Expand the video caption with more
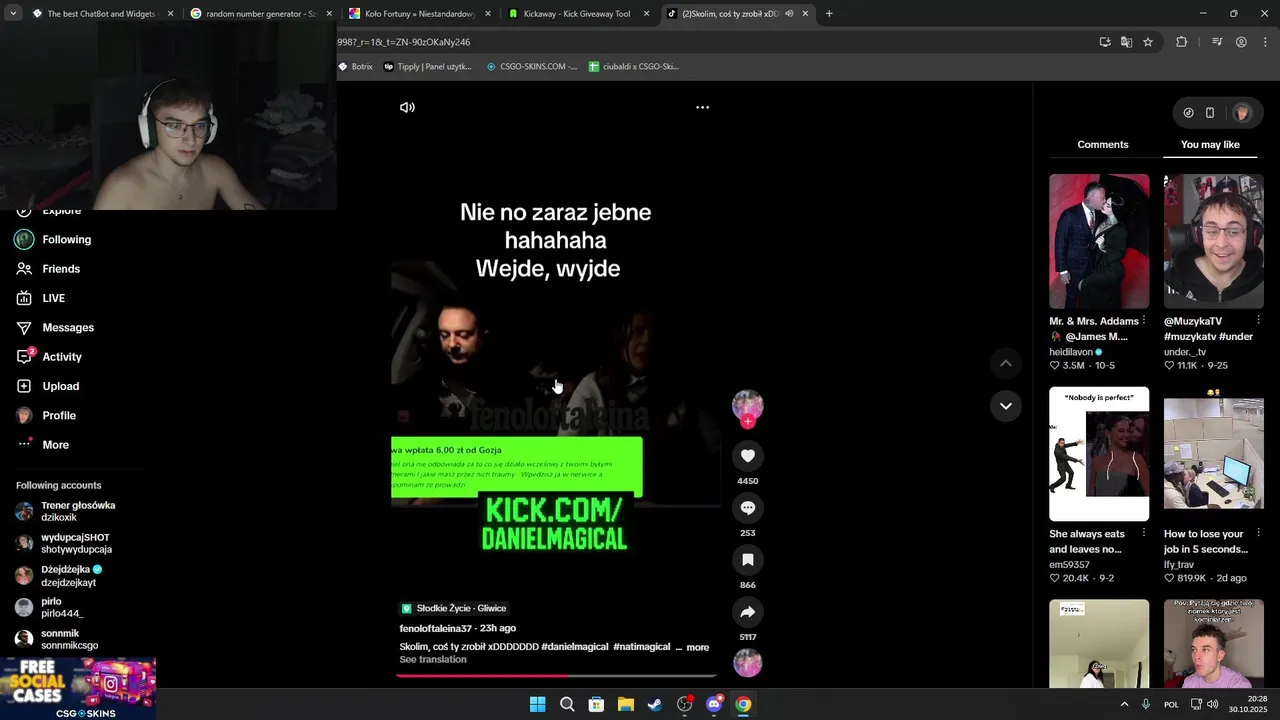This screenshot has width=1280, height=720. coord(698,647)
